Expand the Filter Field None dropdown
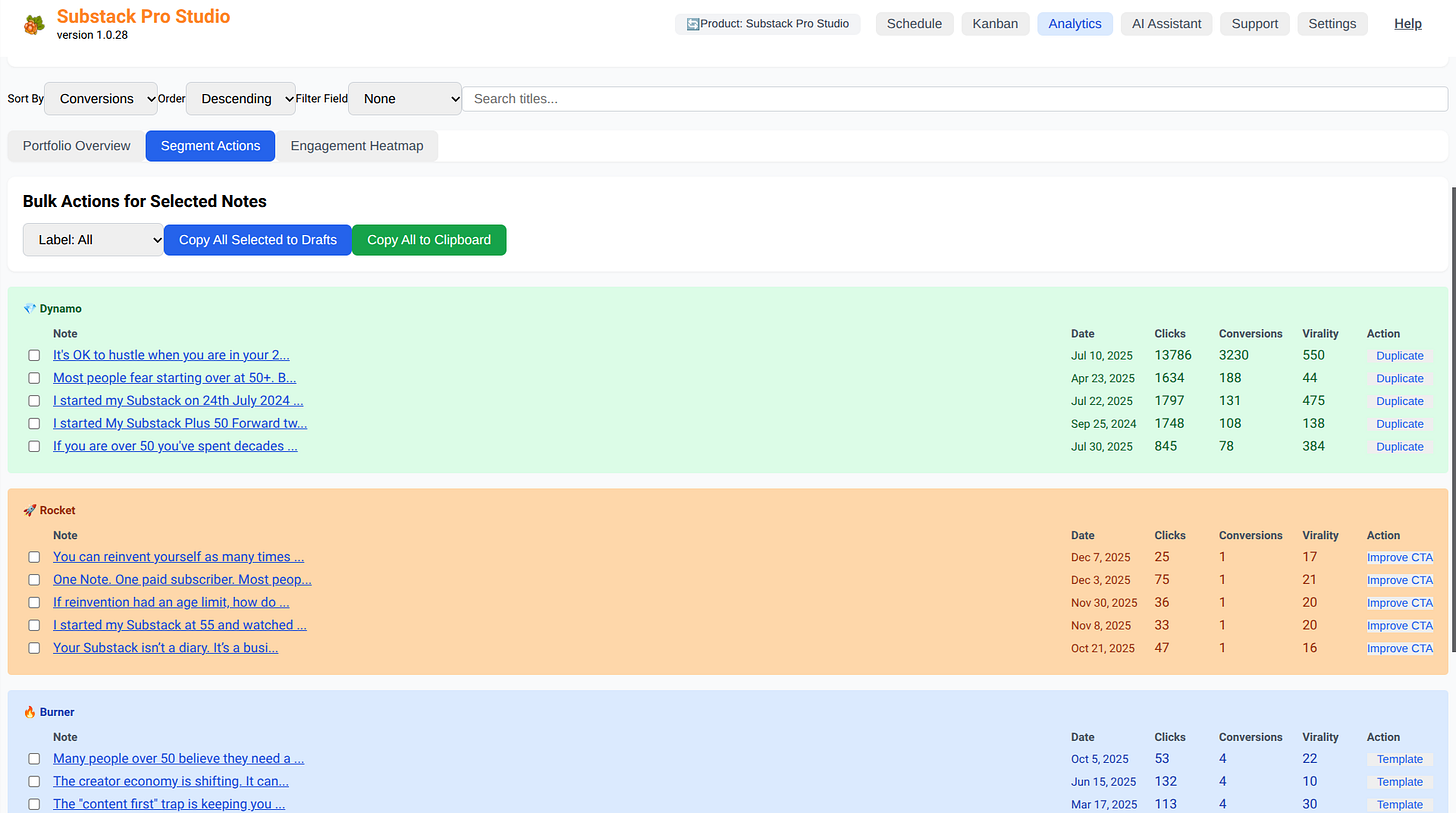1456x813 pixels. [405, 99]
